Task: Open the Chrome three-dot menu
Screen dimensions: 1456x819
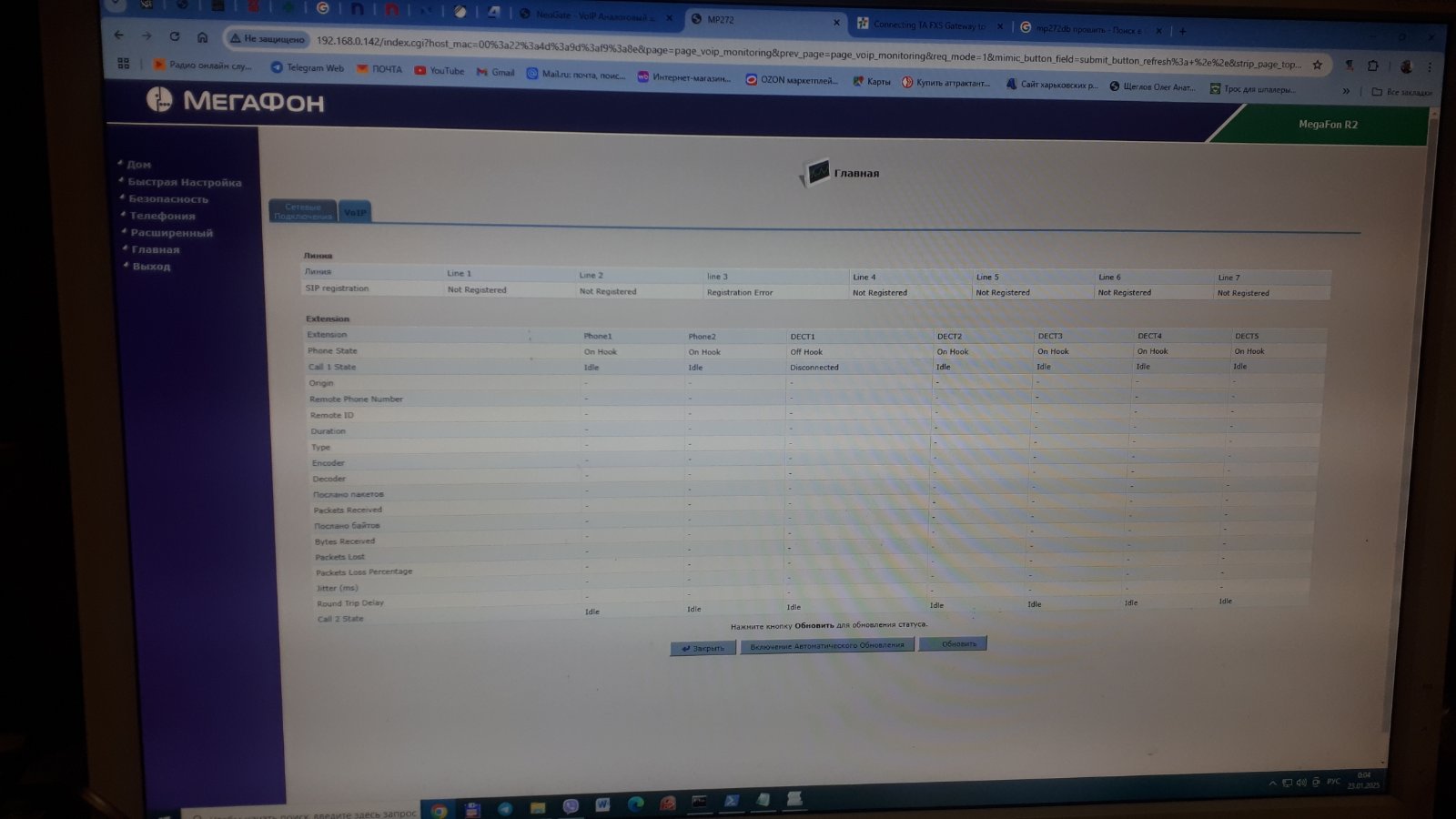Action: 1430,66
